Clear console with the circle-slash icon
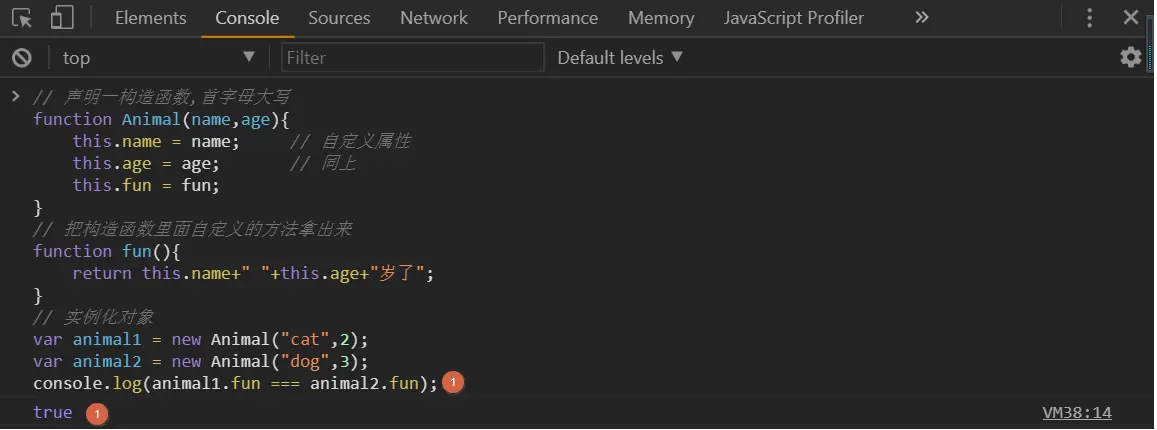This screenshot has height=430, width=1157. [22, 58]
